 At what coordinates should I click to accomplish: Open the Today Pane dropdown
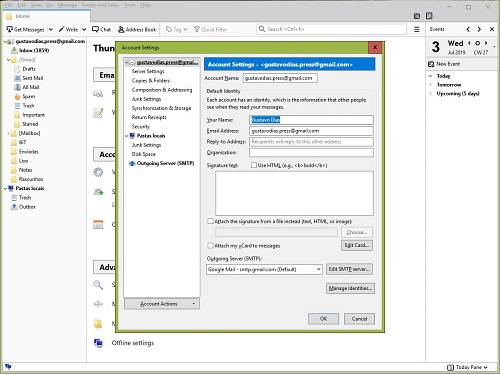(x=468, y=367)
